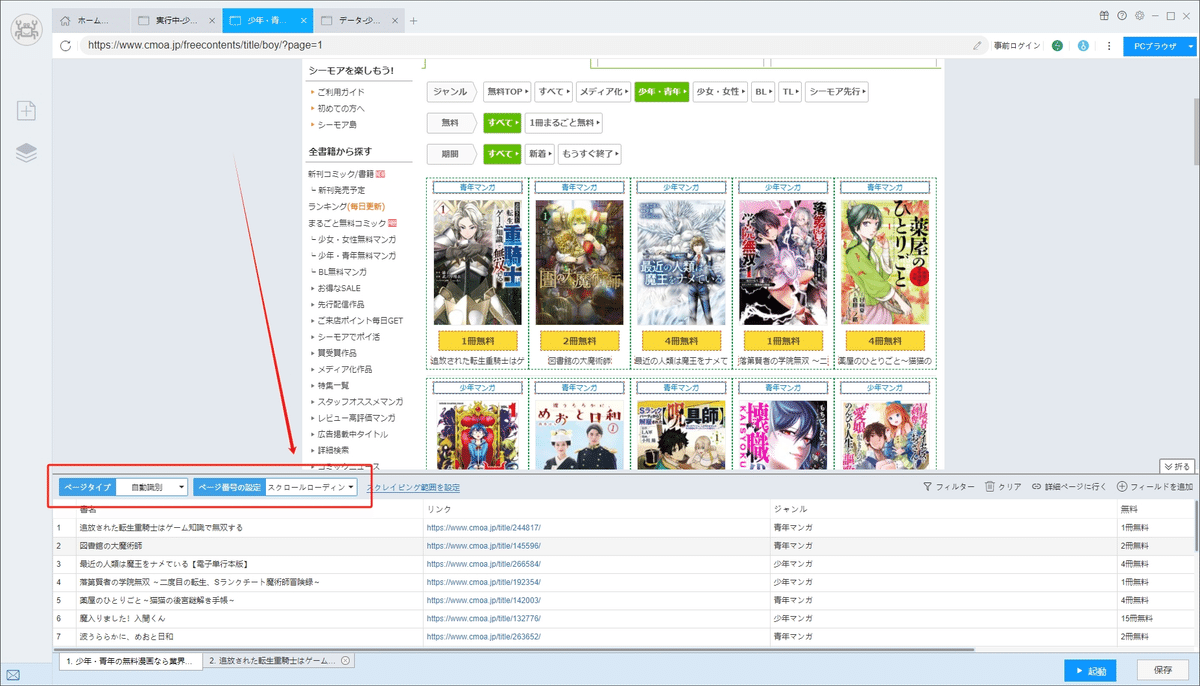This screenshot has height=686, width=1200.
Task: Select the BL genre filter
Action: (763, 92)
